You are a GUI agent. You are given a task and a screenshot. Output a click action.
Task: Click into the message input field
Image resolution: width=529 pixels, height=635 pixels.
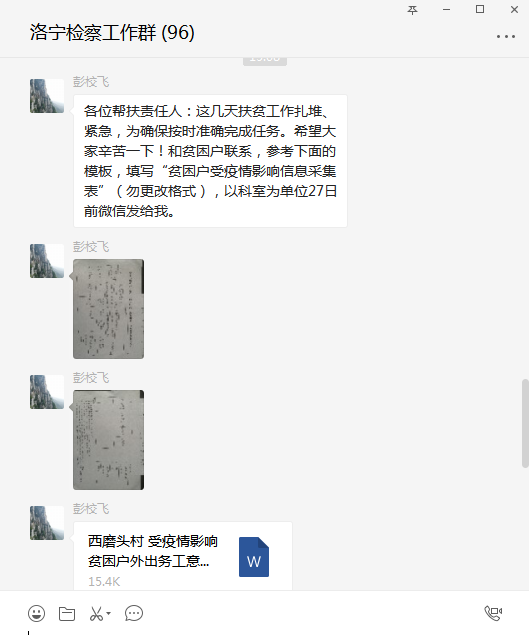[x=264, y=631]
